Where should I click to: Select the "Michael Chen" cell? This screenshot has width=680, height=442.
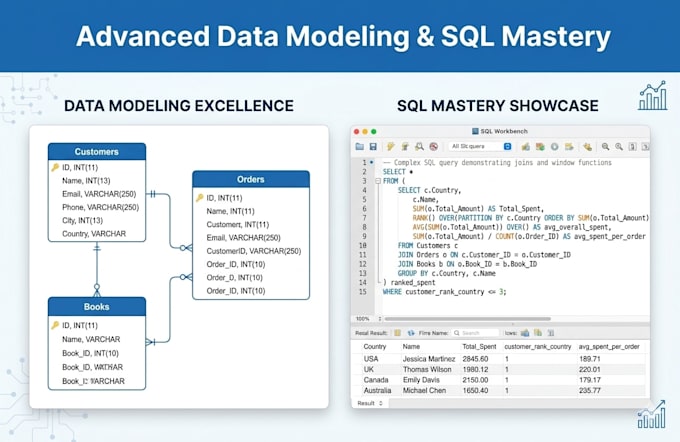424,390
